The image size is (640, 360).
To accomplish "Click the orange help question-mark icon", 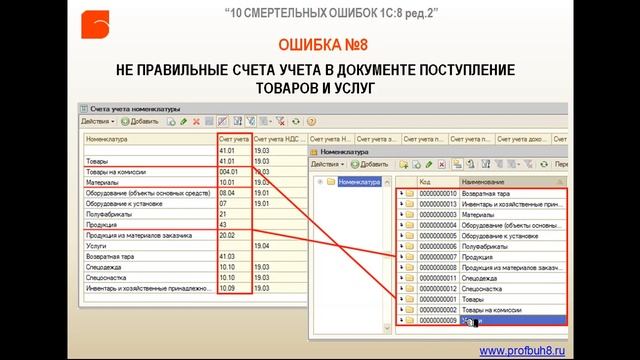I will point(311,121).
